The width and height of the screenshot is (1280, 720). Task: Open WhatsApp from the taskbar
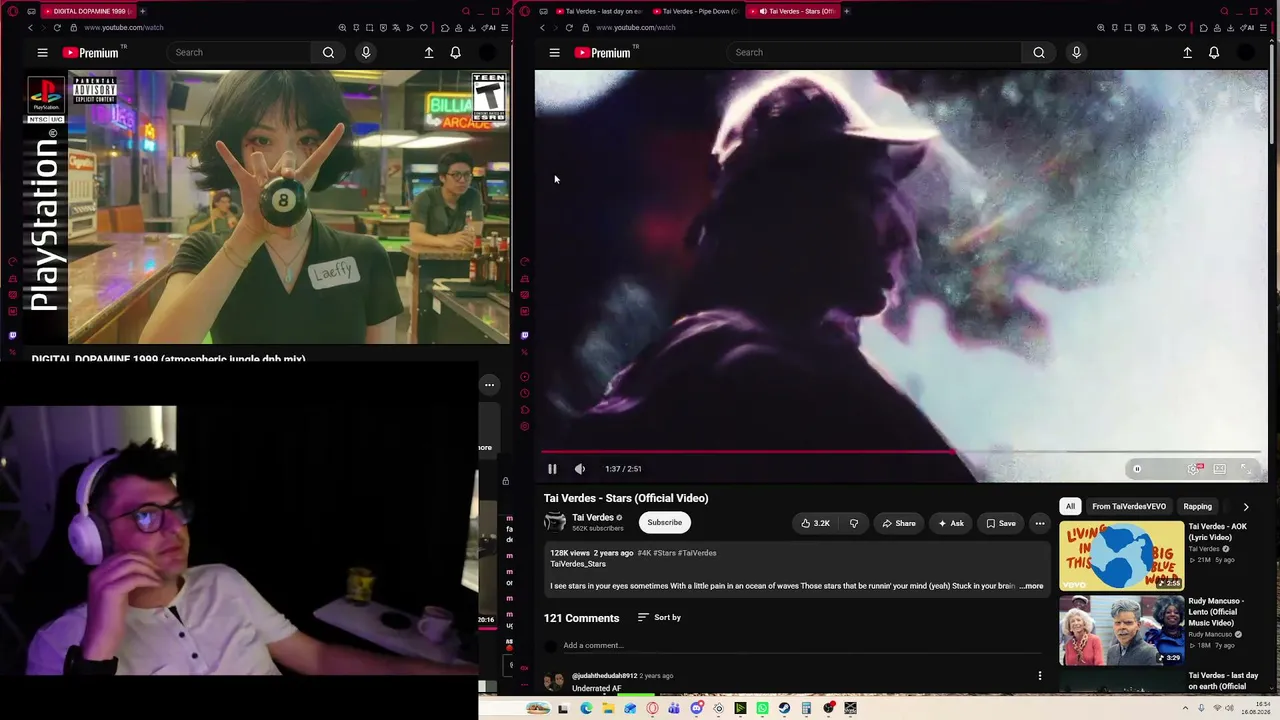tap(762, 709)
